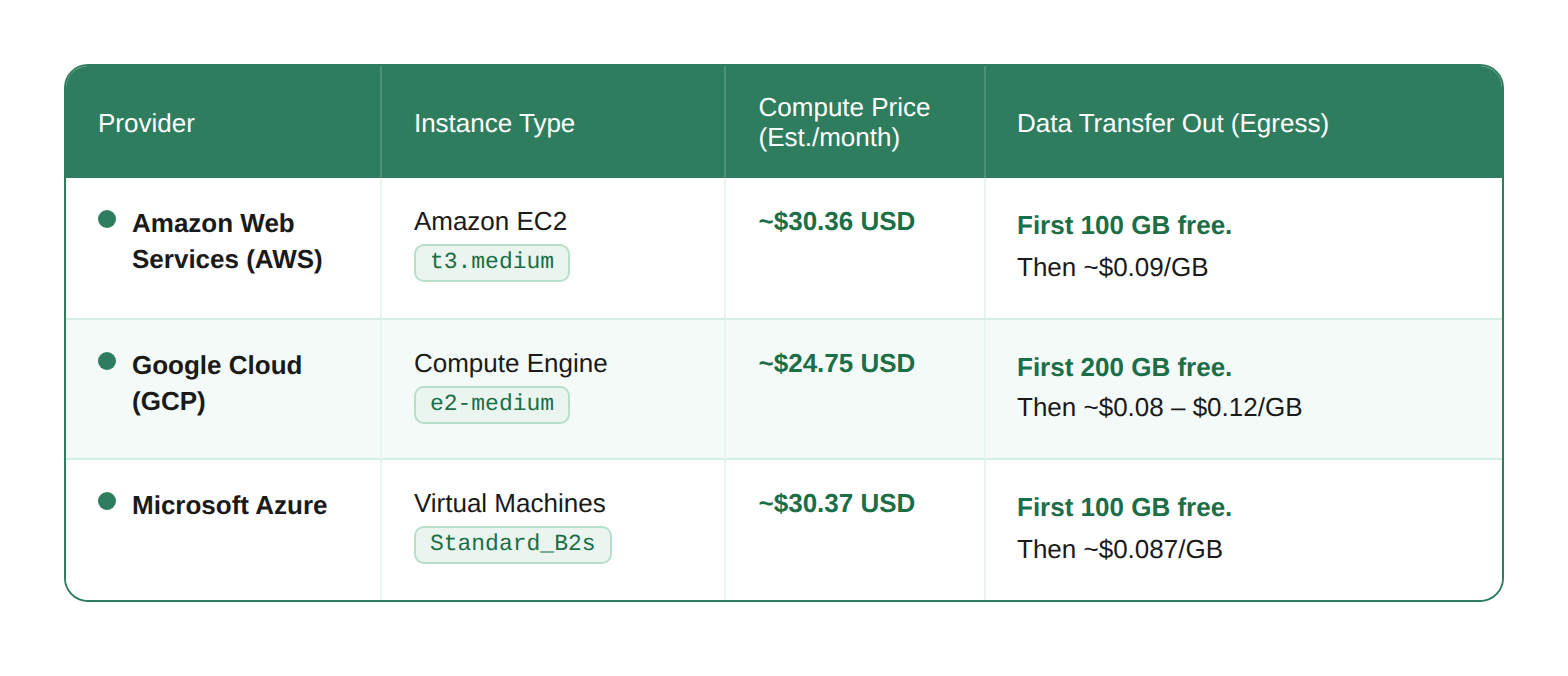This screenshot has height=676, width=1568.
Task: Click the Amazon EC2 label
Action: coord(491,221)
